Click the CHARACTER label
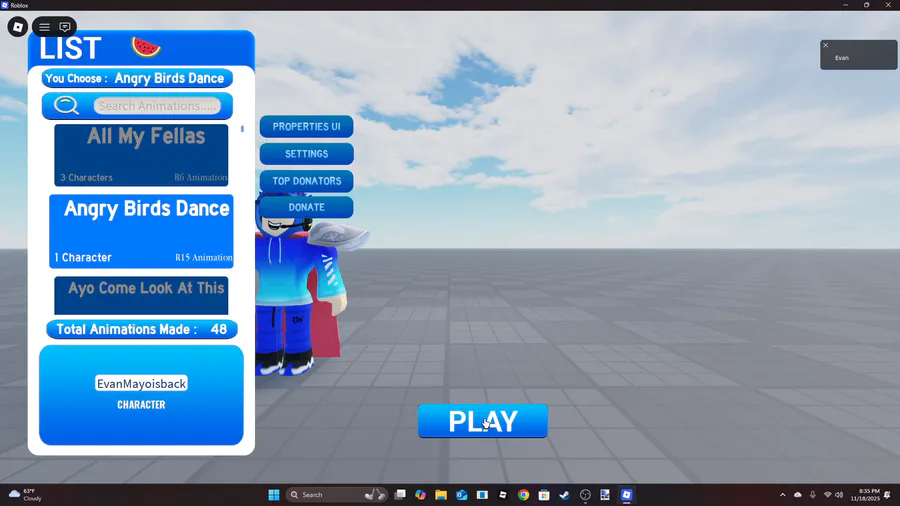900x506 pixels. pyautogui.click(x=141, y=404)
